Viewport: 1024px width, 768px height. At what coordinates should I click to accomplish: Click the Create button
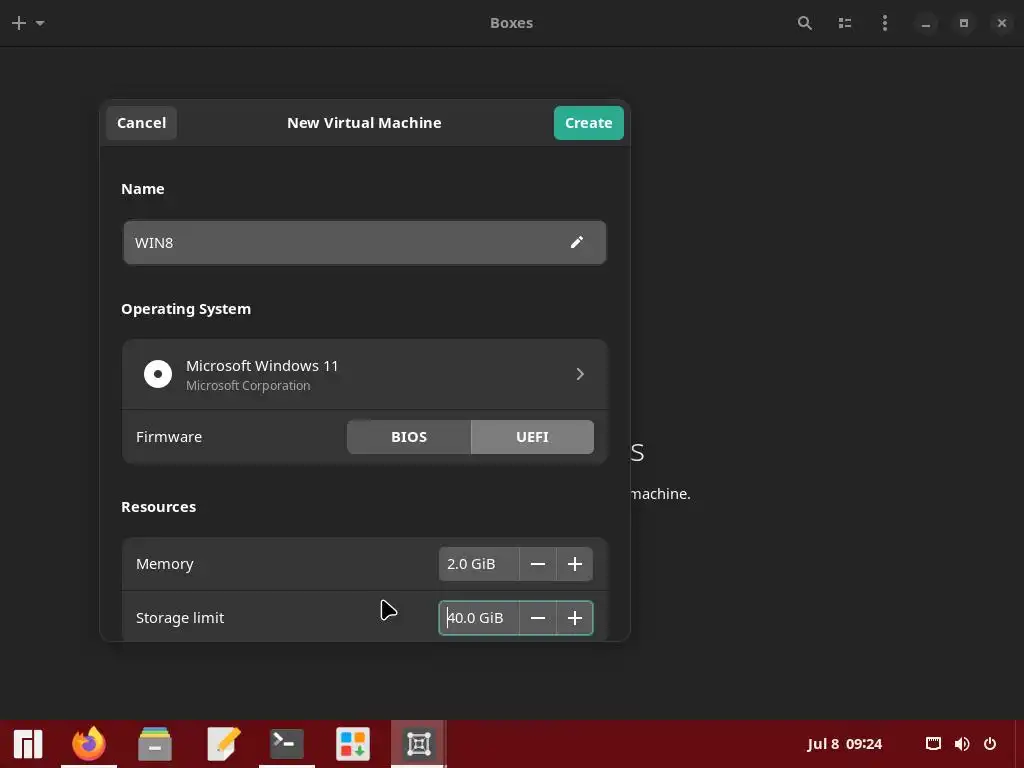(x=588, y=123)
